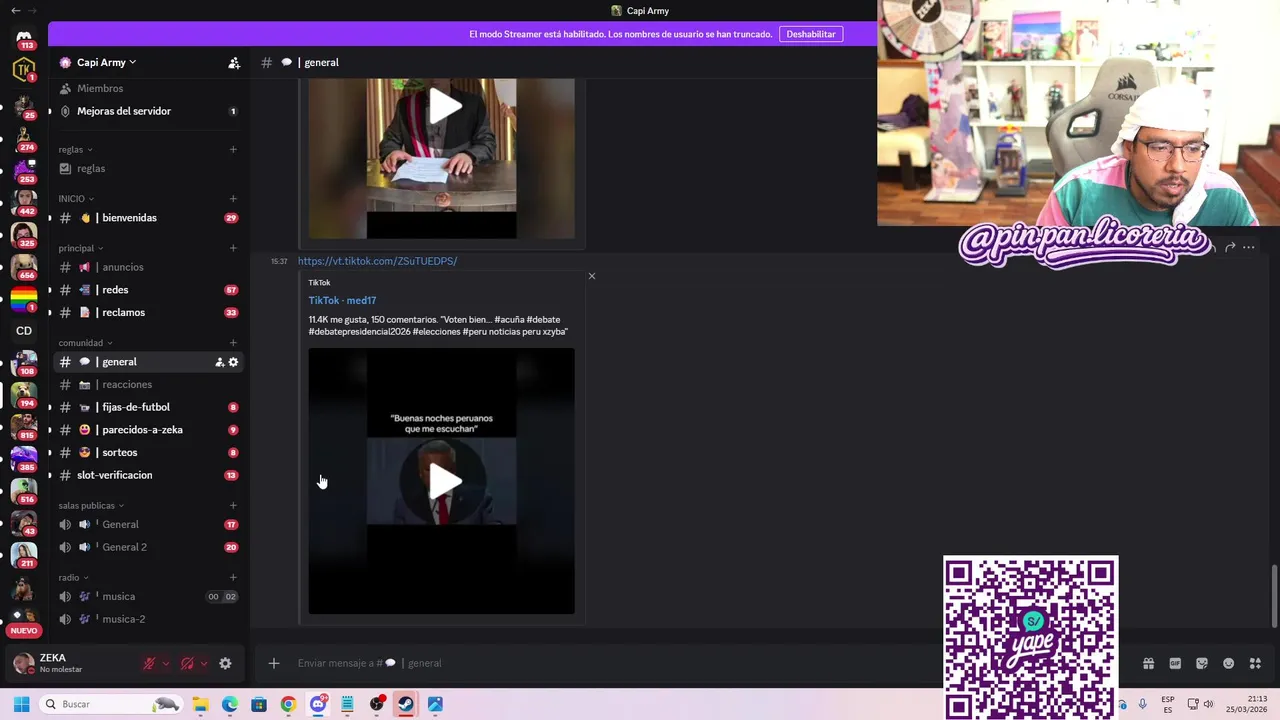Open the emoji picker
1280x720 pixels.
pos(1229,663)
